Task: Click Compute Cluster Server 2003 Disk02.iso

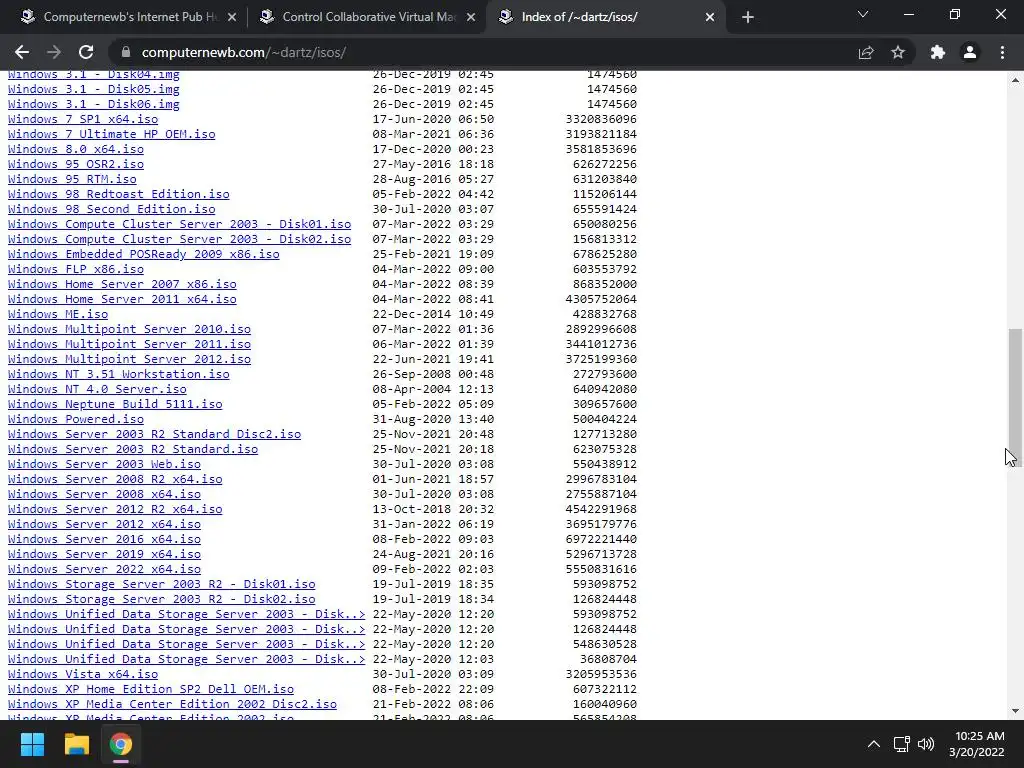Action: coord(180,239)
